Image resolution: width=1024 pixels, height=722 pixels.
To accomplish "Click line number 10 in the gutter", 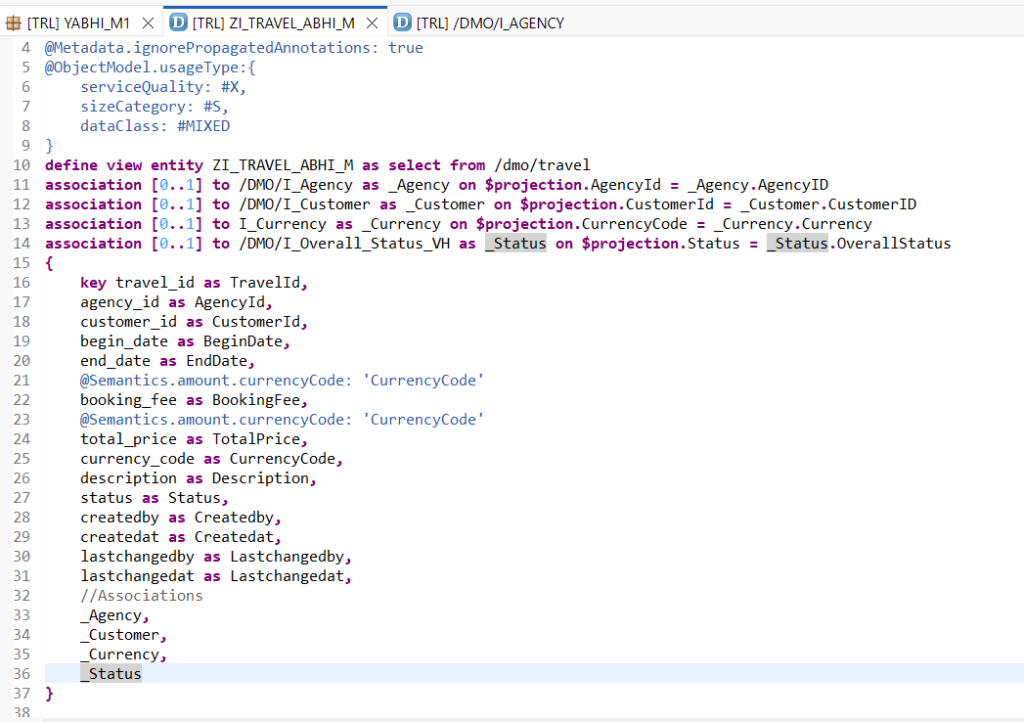I will click(23, 165).
